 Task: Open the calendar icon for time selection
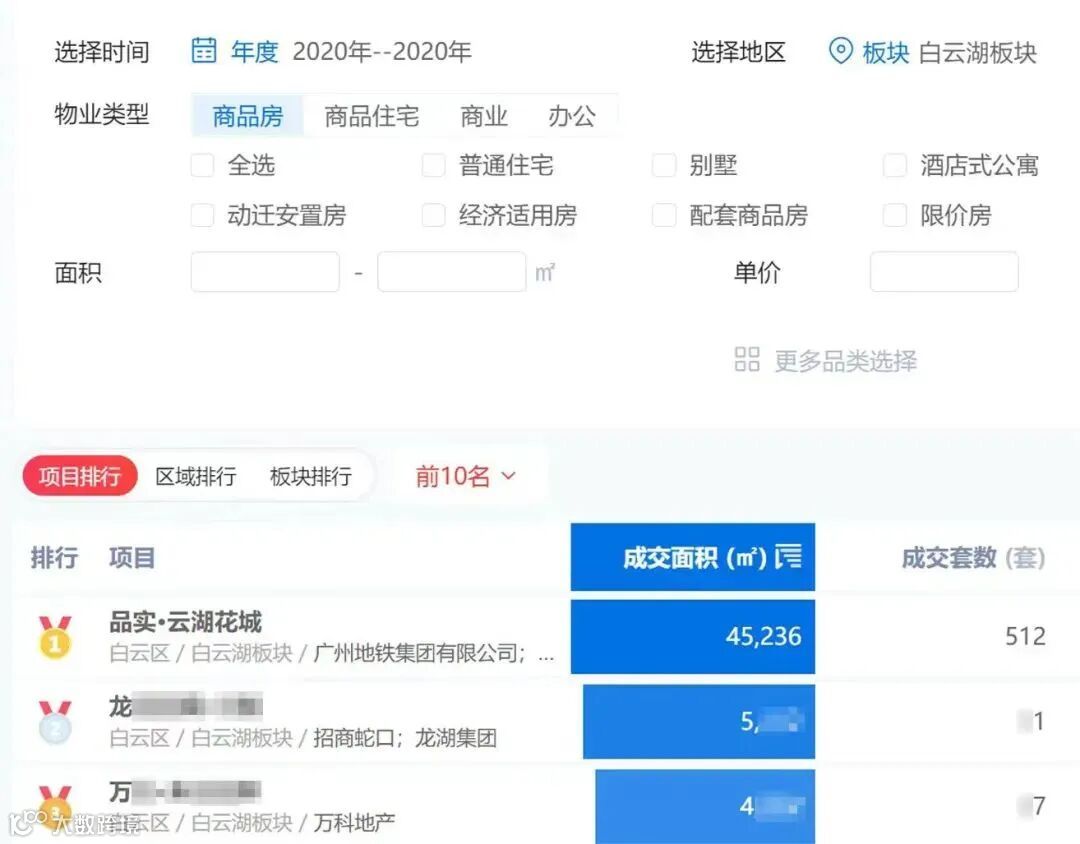click(x=203, y=50)
